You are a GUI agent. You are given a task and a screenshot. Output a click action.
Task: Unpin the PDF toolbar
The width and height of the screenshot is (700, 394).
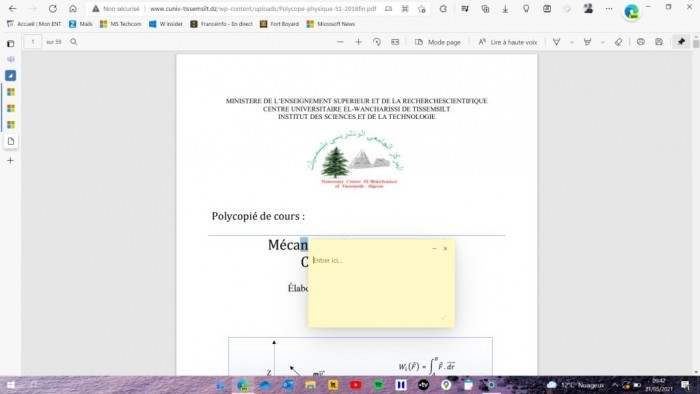click(x=681, y=42)
